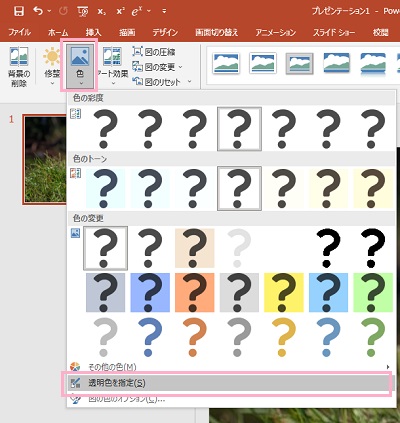Apply the light-blue background recolor preset
This screenshot has width=400, height=423.
click(328, 292)
